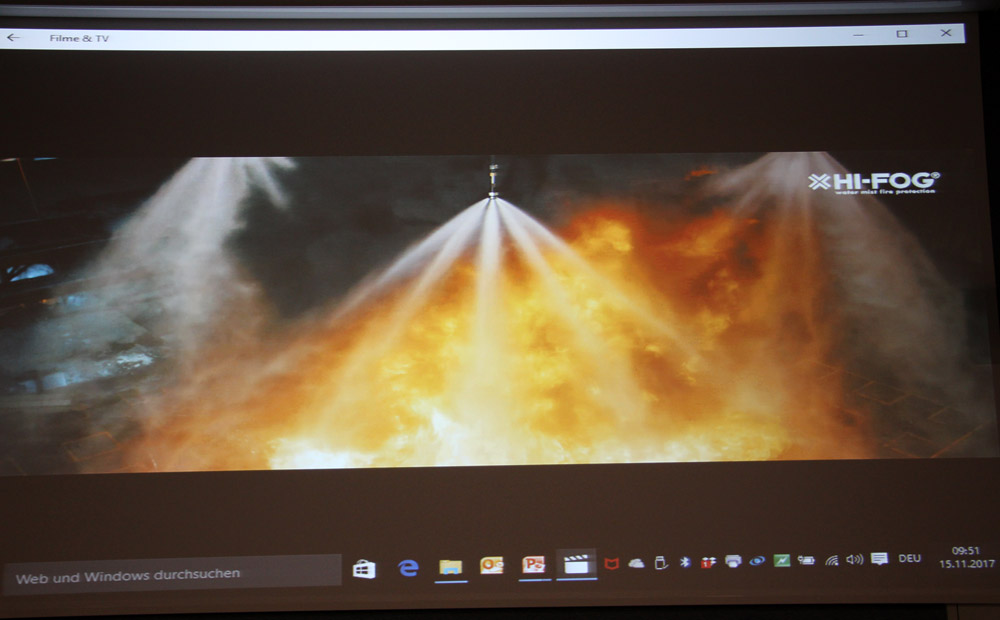
Task: Switch to PowerPoint in the taskbar
Action: (534, 565)
